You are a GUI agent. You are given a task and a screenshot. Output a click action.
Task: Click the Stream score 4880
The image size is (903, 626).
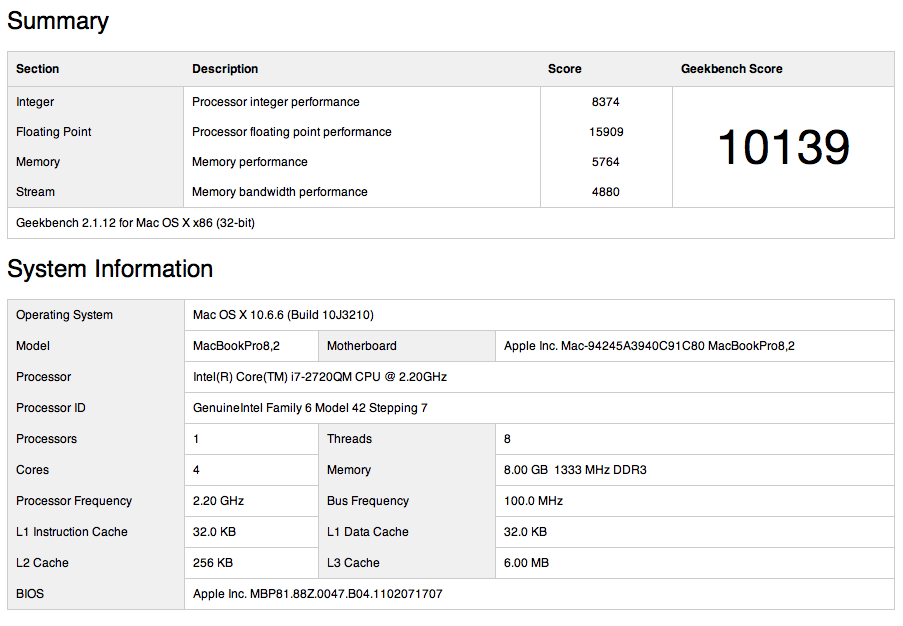point(606,192)
